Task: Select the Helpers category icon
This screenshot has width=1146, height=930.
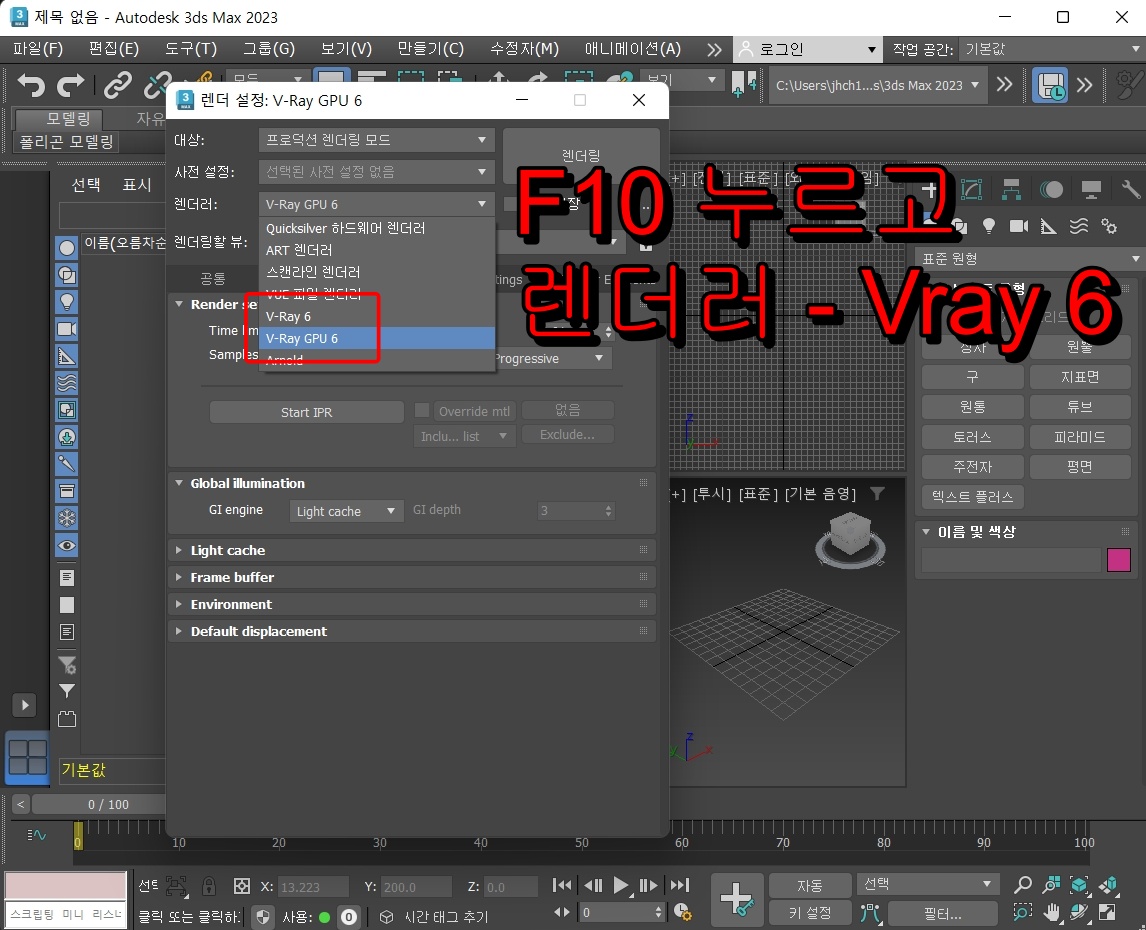Action: tap(1049, 226)
